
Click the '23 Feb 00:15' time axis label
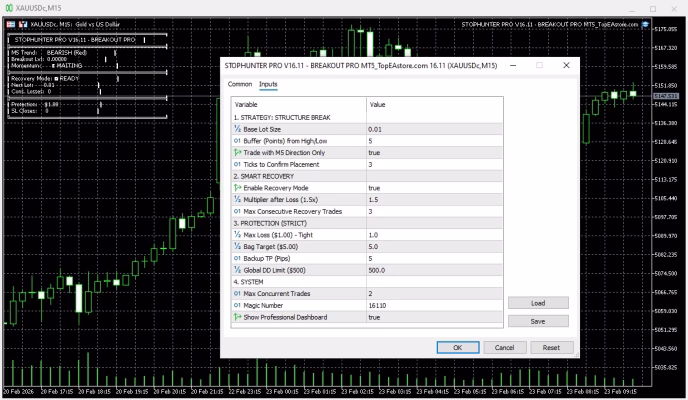coord(283,391)
